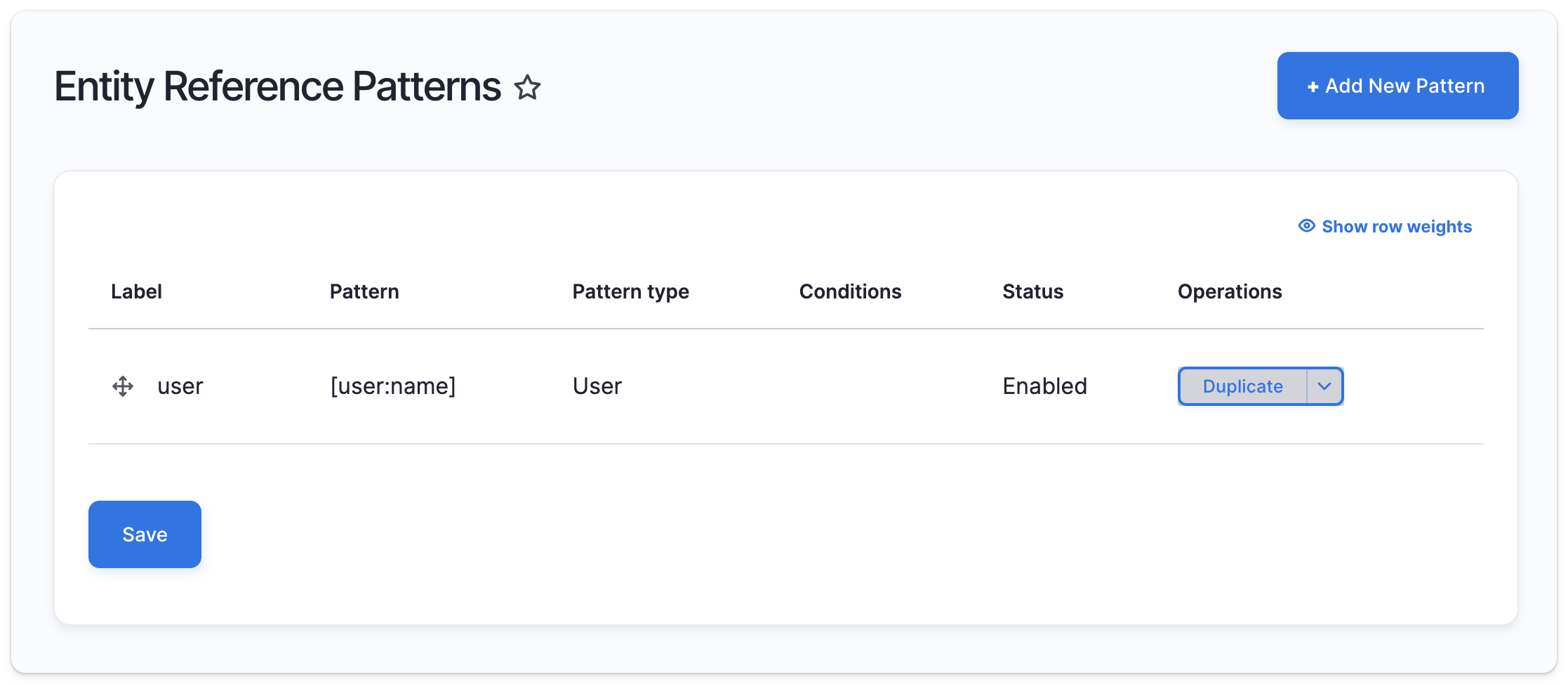Click the Label column header

[136, 291]
